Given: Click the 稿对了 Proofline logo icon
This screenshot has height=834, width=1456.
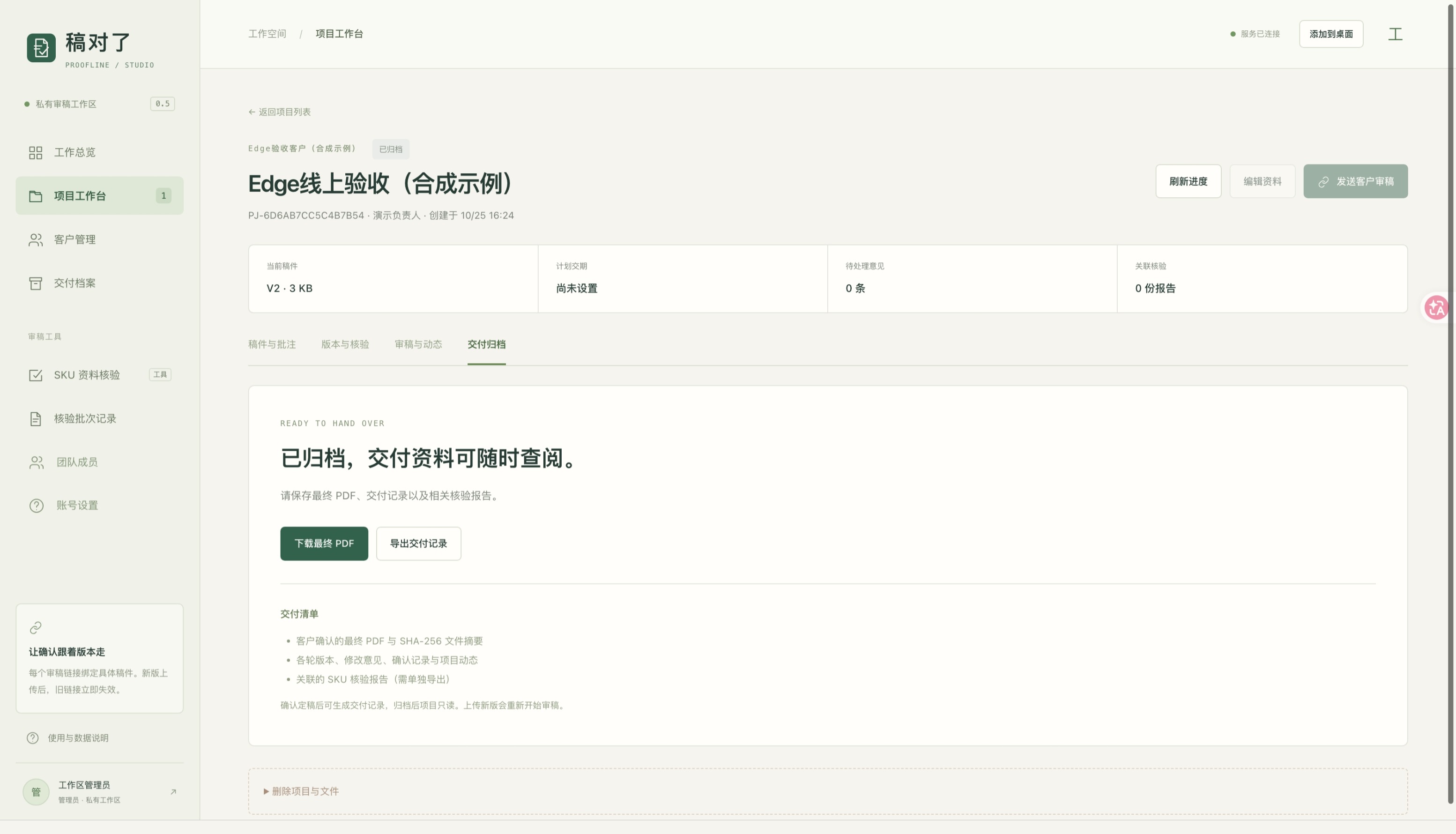Looking at the screenshot, I should (41, 47).
